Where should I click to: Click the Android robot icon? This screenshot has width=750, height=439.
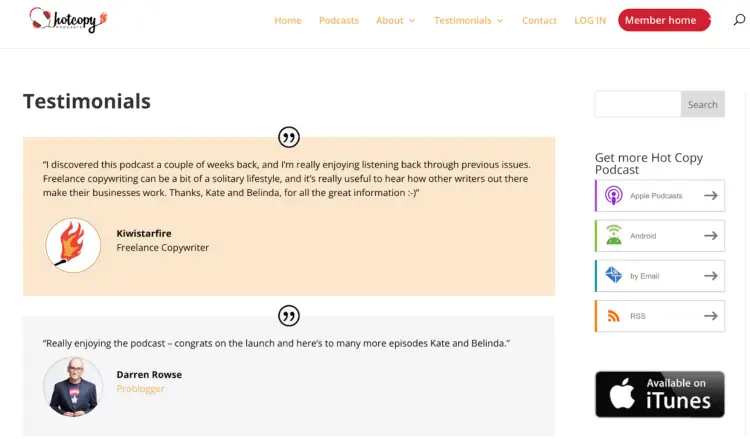click(x=614, y=235)
